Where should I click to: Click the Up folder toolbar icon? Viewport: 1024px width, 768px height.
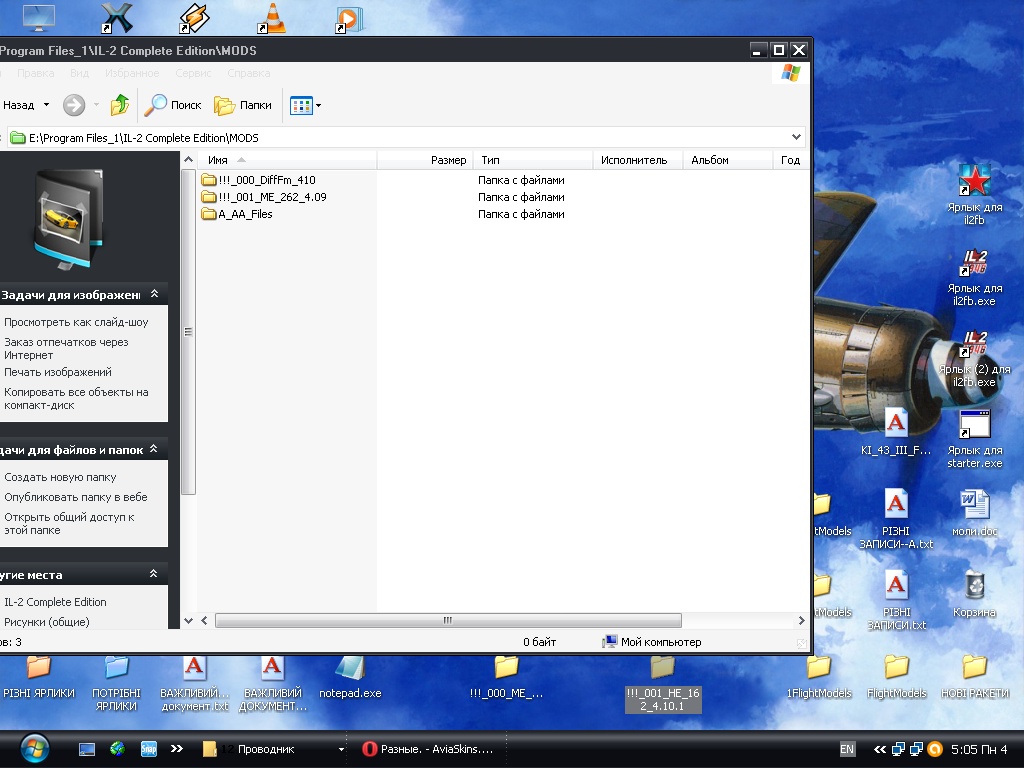120,105
